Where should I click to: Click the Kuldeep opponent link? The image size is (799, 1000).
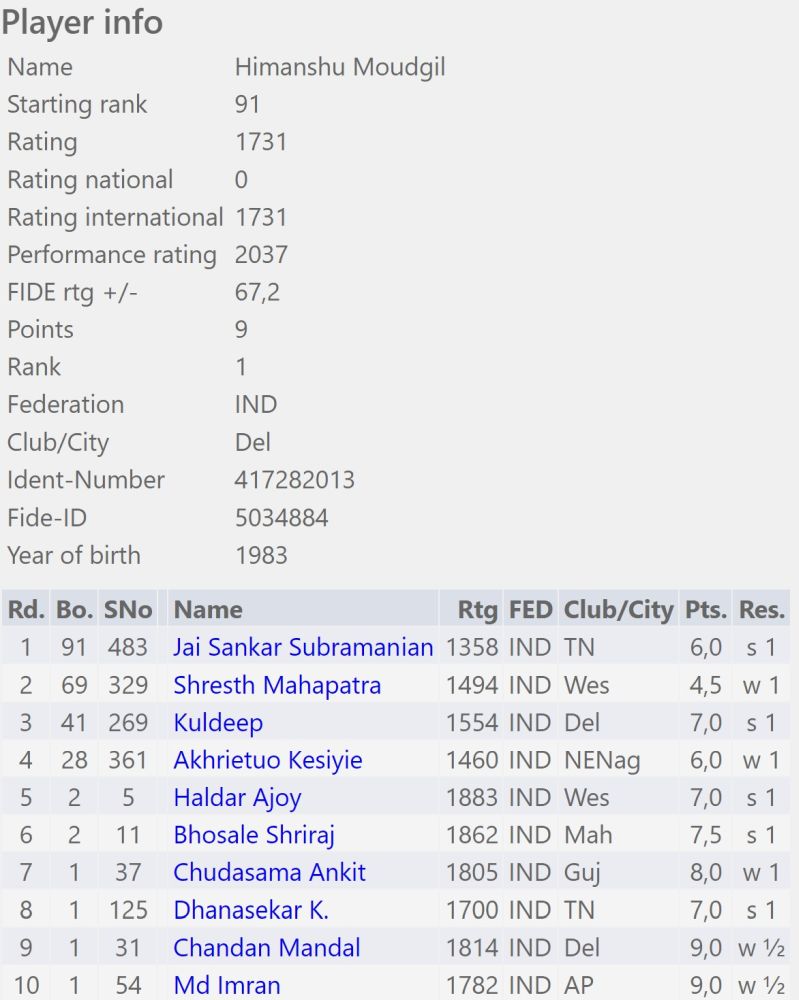pyautogui.click(x=218, y=723)
